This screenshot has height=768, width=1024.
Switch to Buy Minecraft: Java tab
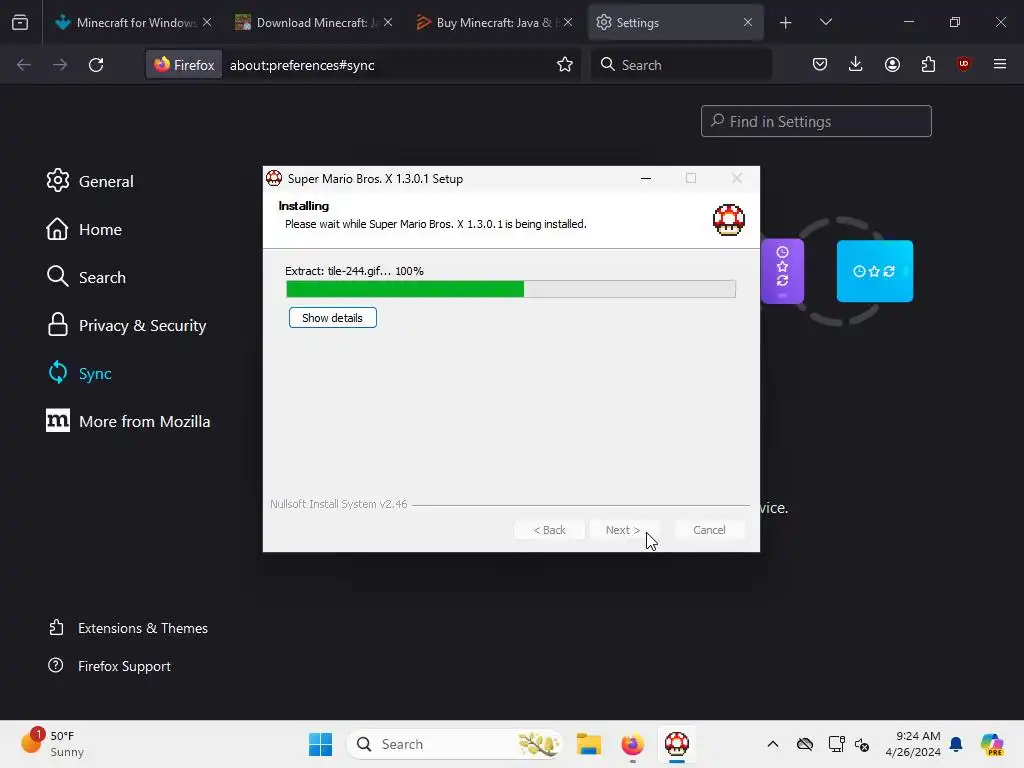tap(495, 22)
